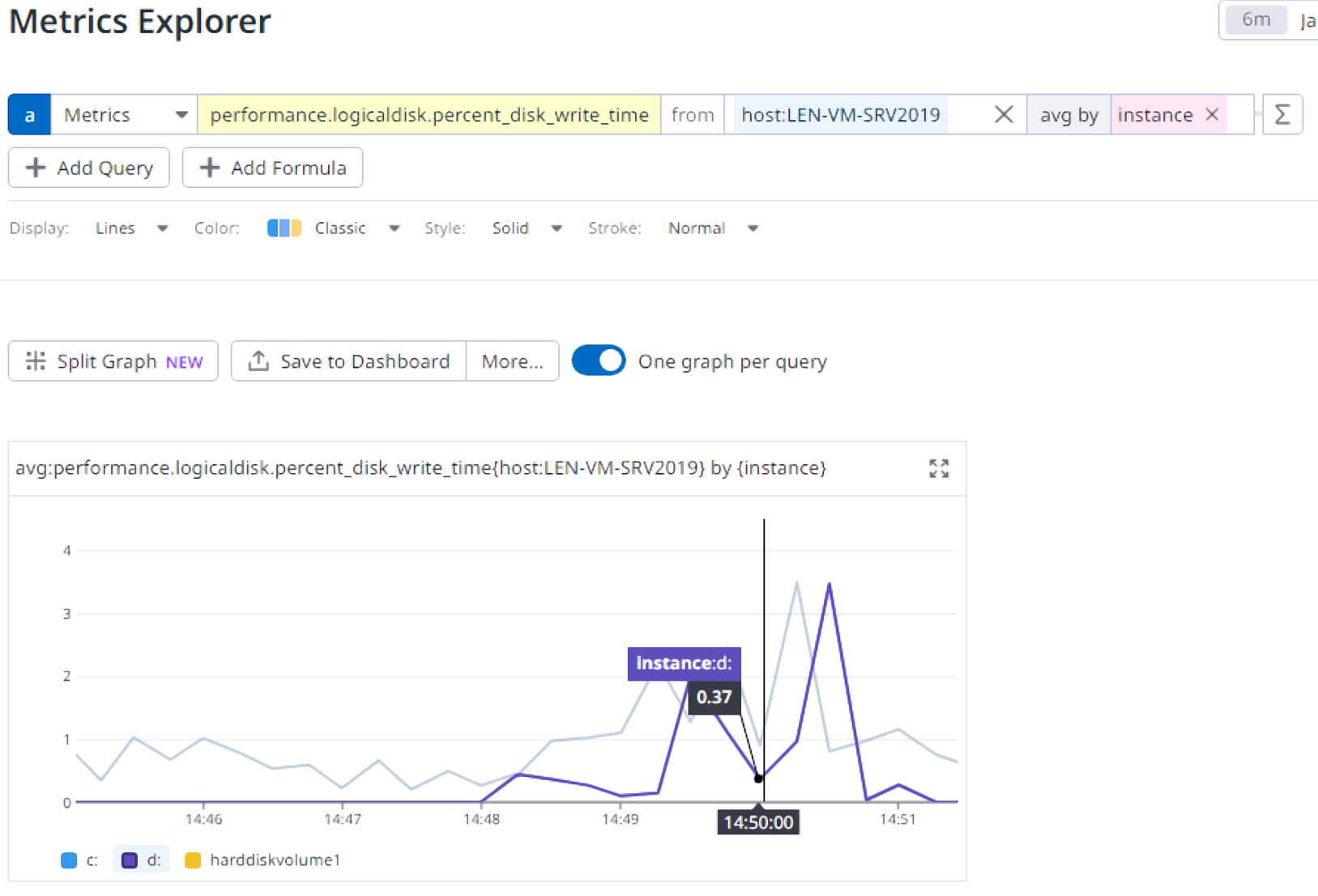The width and height of the screenshot is (1318, 896).
Task: Click the Split Graph icon
Action: [35, 361]
